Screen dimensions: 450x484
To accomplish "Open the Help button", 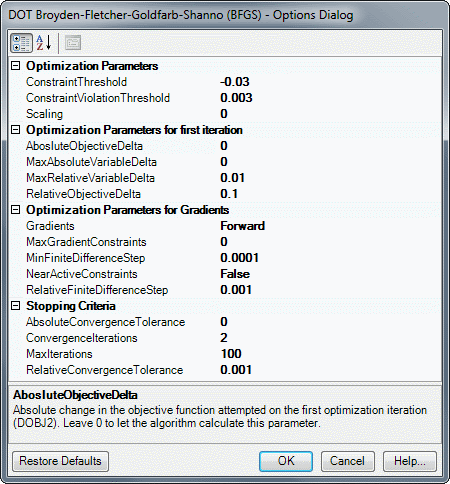I will click(410, 461).
